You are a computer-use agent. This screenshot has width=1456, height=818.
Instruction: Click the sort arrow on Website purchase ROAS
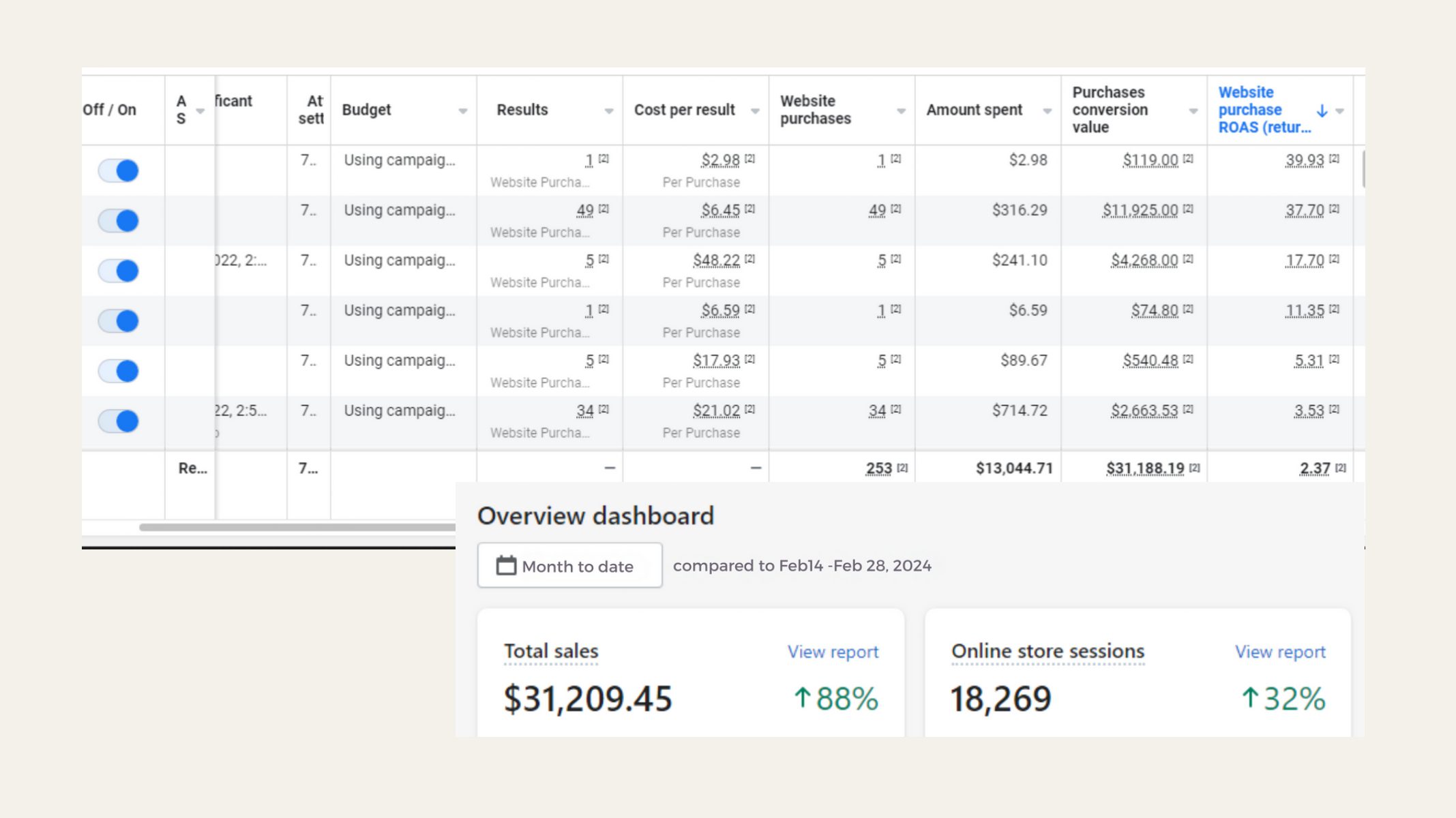(x=1322, y=110)
